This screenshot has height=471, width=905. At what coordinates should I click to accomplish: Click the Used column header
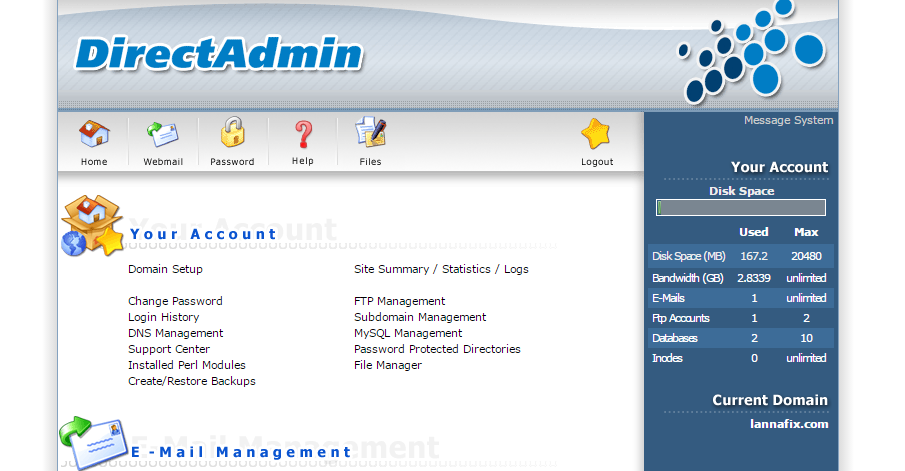754,232
